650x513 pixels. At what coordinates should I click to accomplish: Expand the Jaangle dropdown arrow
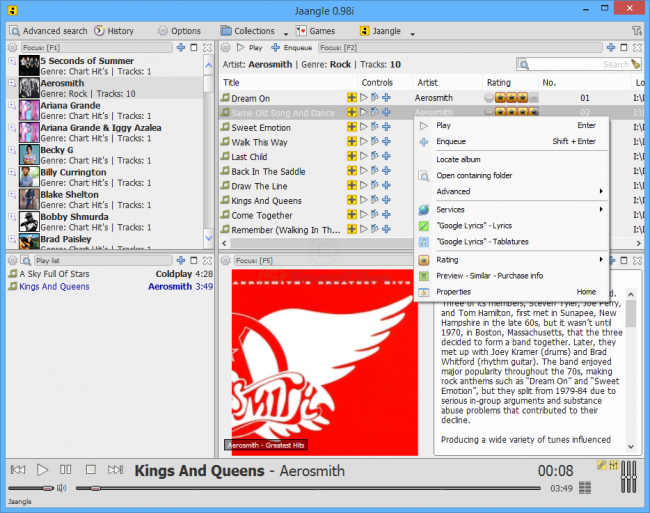coord(412,34)
